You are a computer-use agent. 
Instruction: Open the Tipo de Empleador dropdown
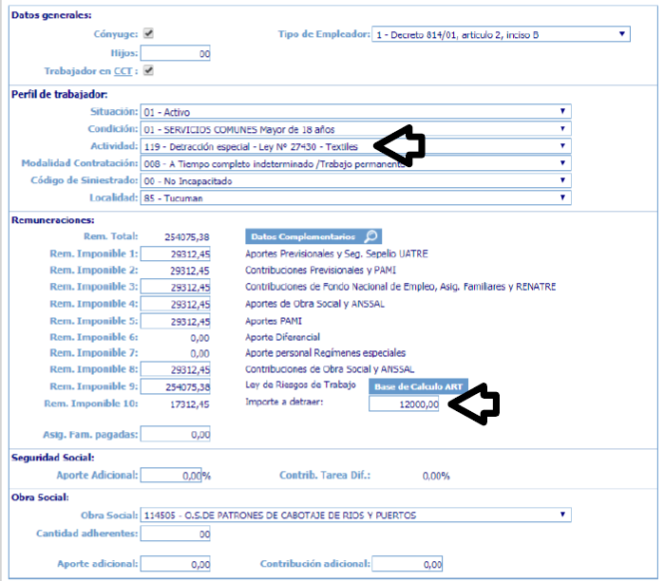click(x=500, y=34)
